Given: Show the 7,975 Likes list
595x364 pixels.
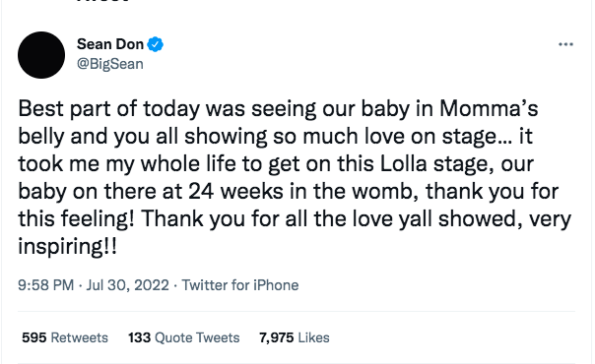Looking at the screenshot, I should (294, 337).
